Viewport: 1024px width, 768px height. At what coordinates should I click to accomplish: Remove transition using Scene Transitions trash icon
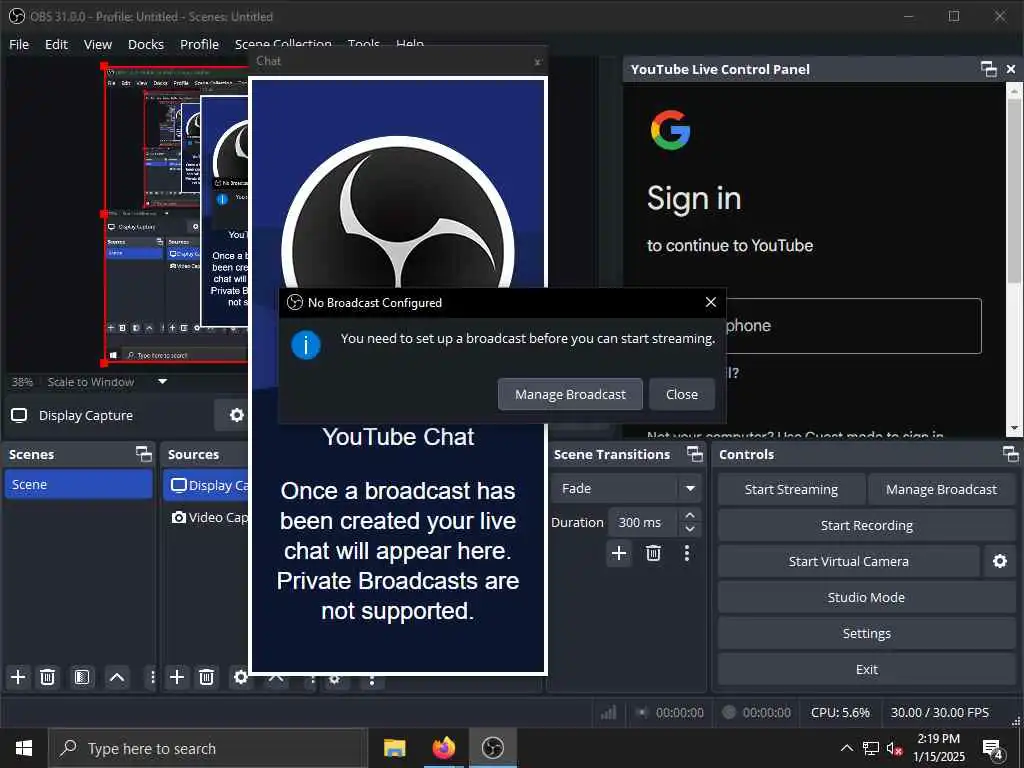coord(653,553)
